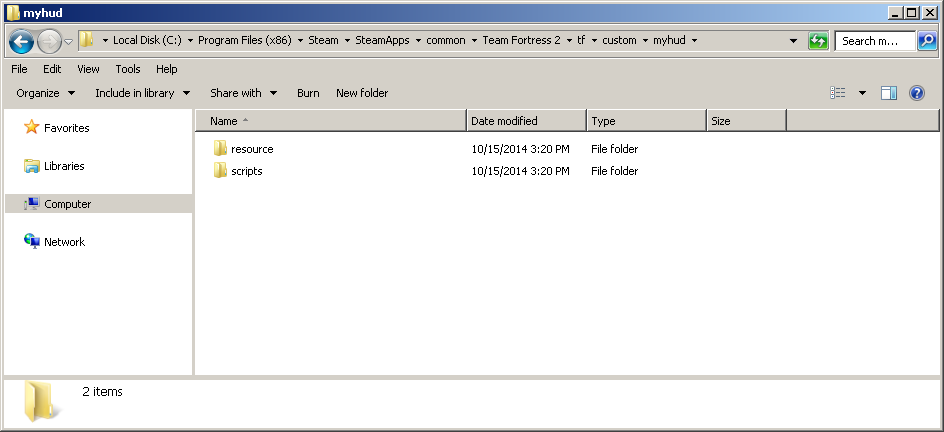This screenshot has height=432, width=944.
Task: Open the File menu
Action: pyautogui.click(x=19, y=69)
